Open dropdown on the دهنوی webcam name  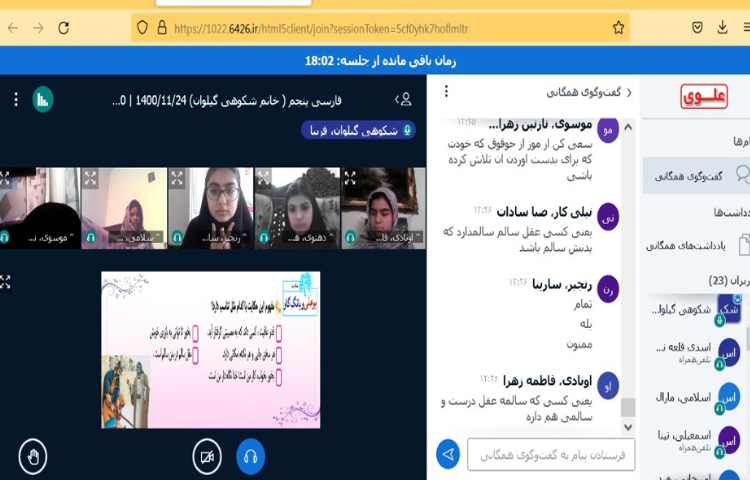pos(310,237)
